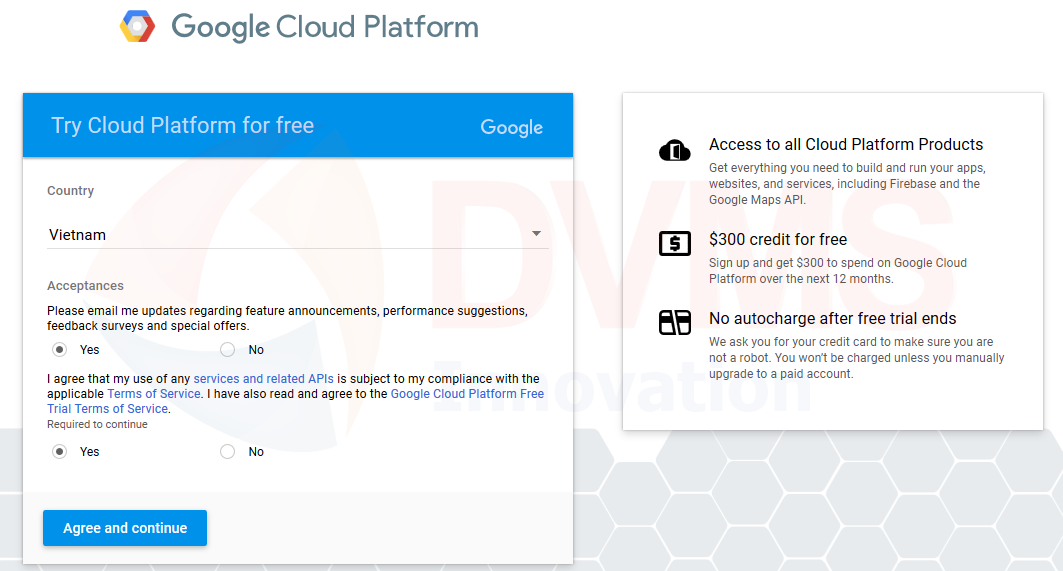Screen dimensions: 1063x571
Task: Select No for email updates
Action: point(227,350)
